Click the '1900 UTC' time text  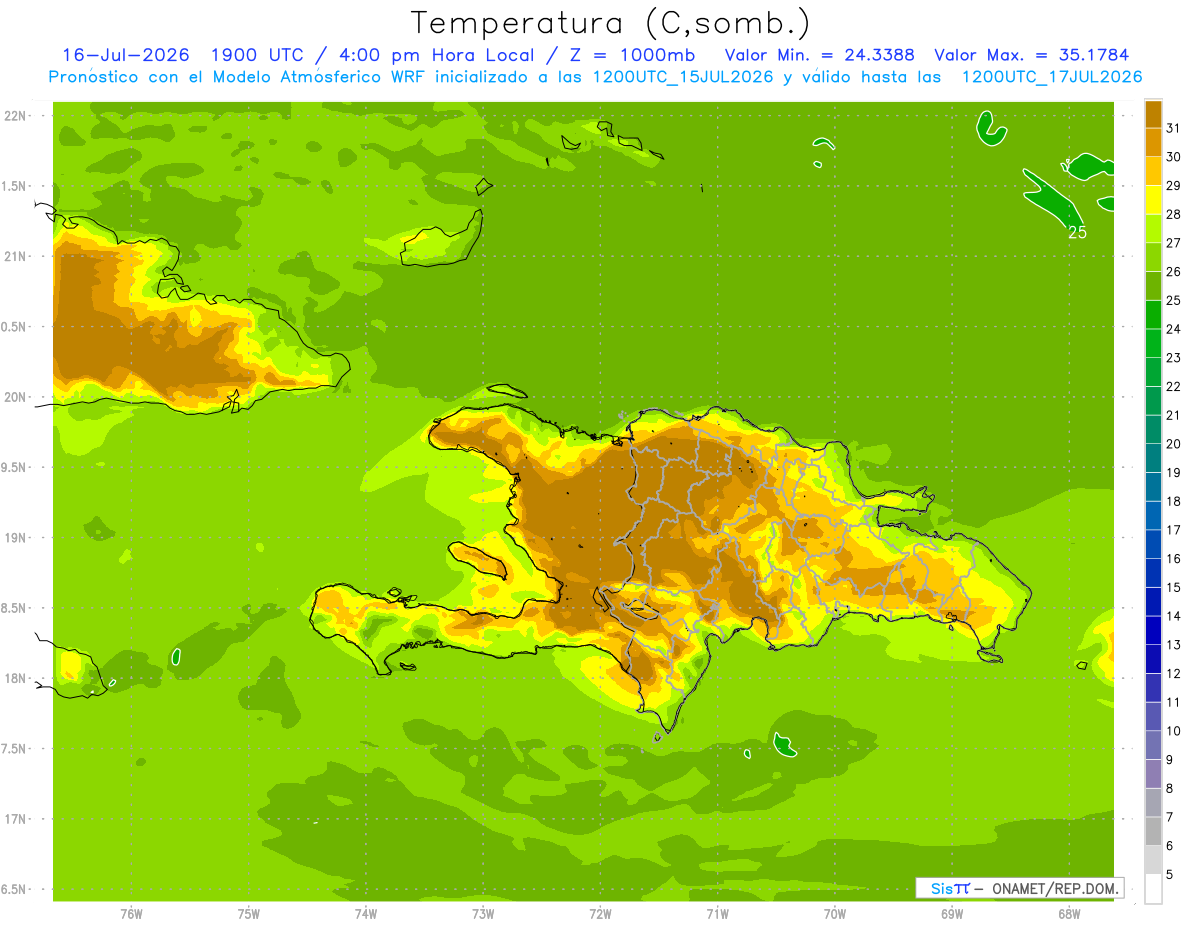255,55
